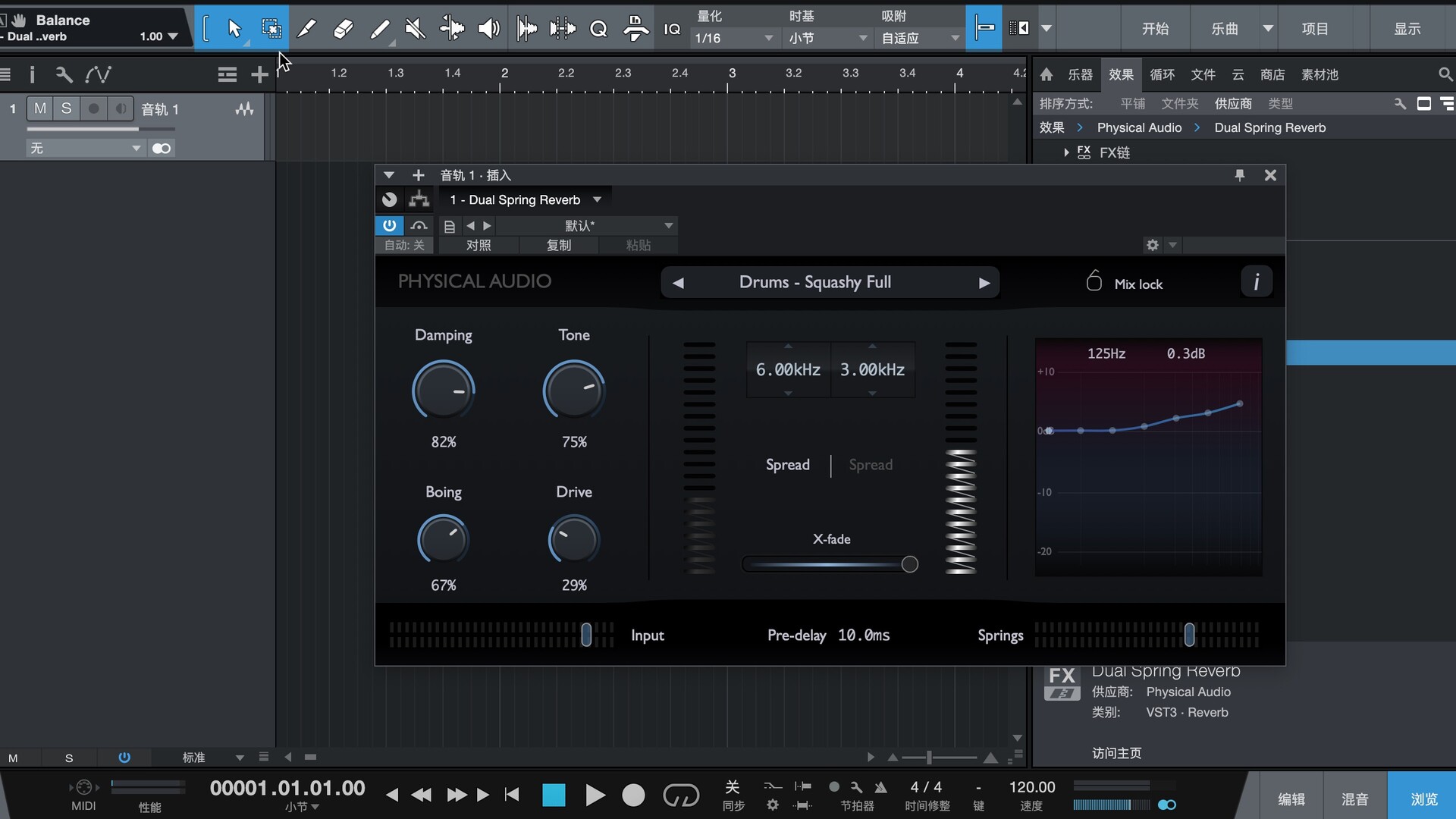The width and height of the screenshot is (1456, 819).
Task: Open the 乐曲 dropdown arrow
Action: [1267, 29]
